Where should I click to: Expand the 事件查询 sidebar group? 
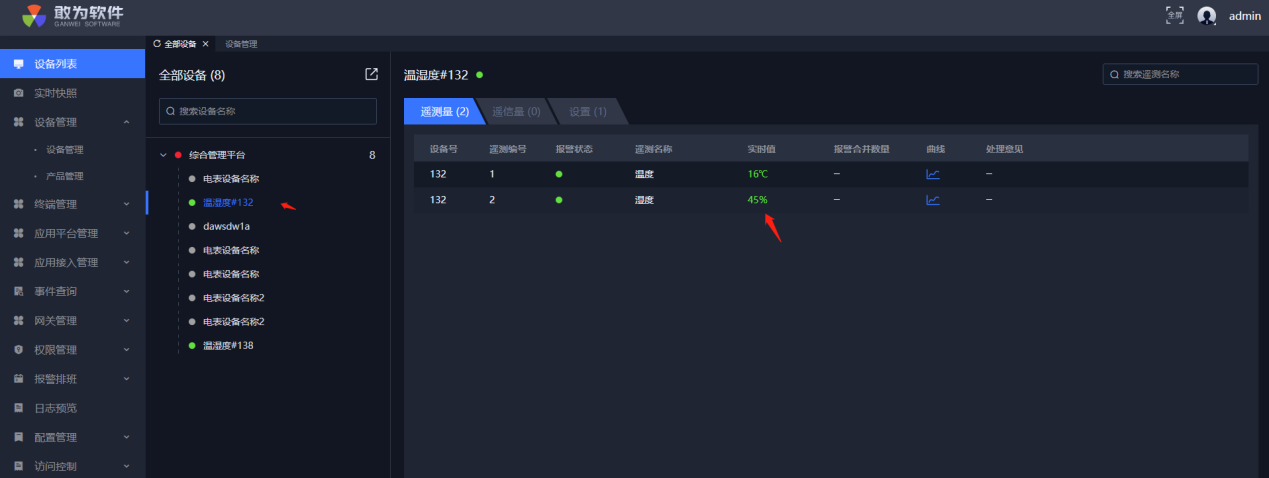(126, 291)
